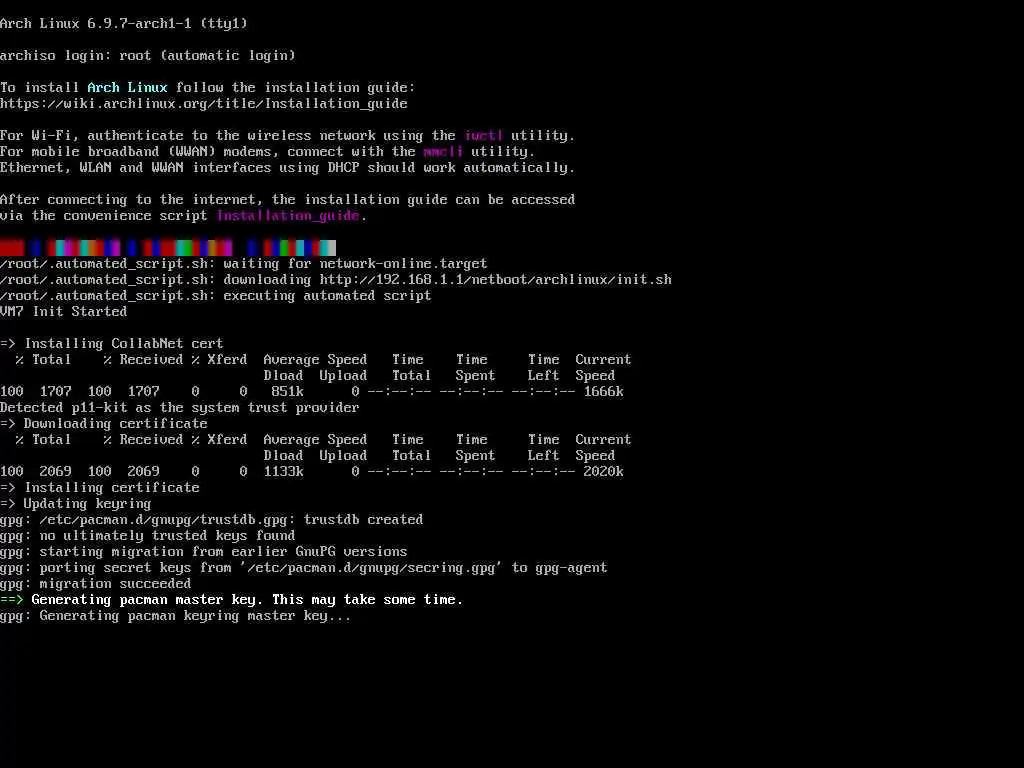Click the '=> Installing CollabNet cert' line
The height and width of the screenshot is (768, 1024).
click(112, 344)
